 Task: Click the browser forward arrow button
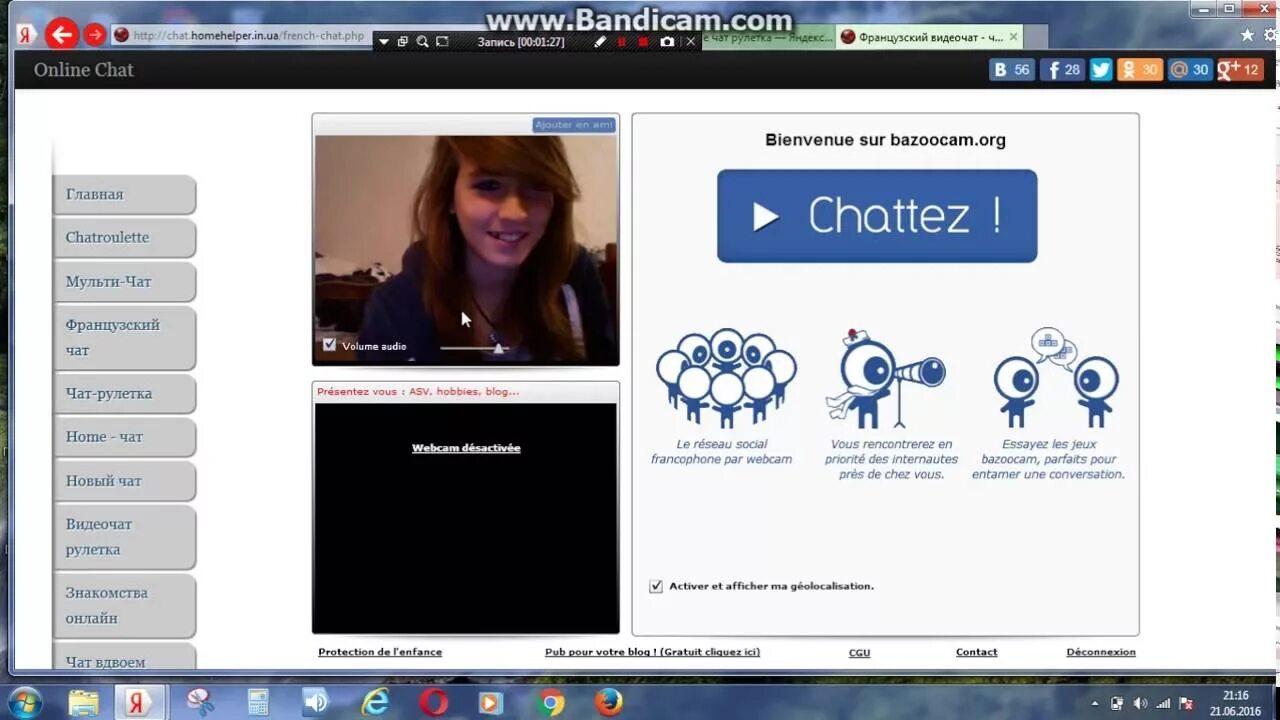tap(95, 35)
